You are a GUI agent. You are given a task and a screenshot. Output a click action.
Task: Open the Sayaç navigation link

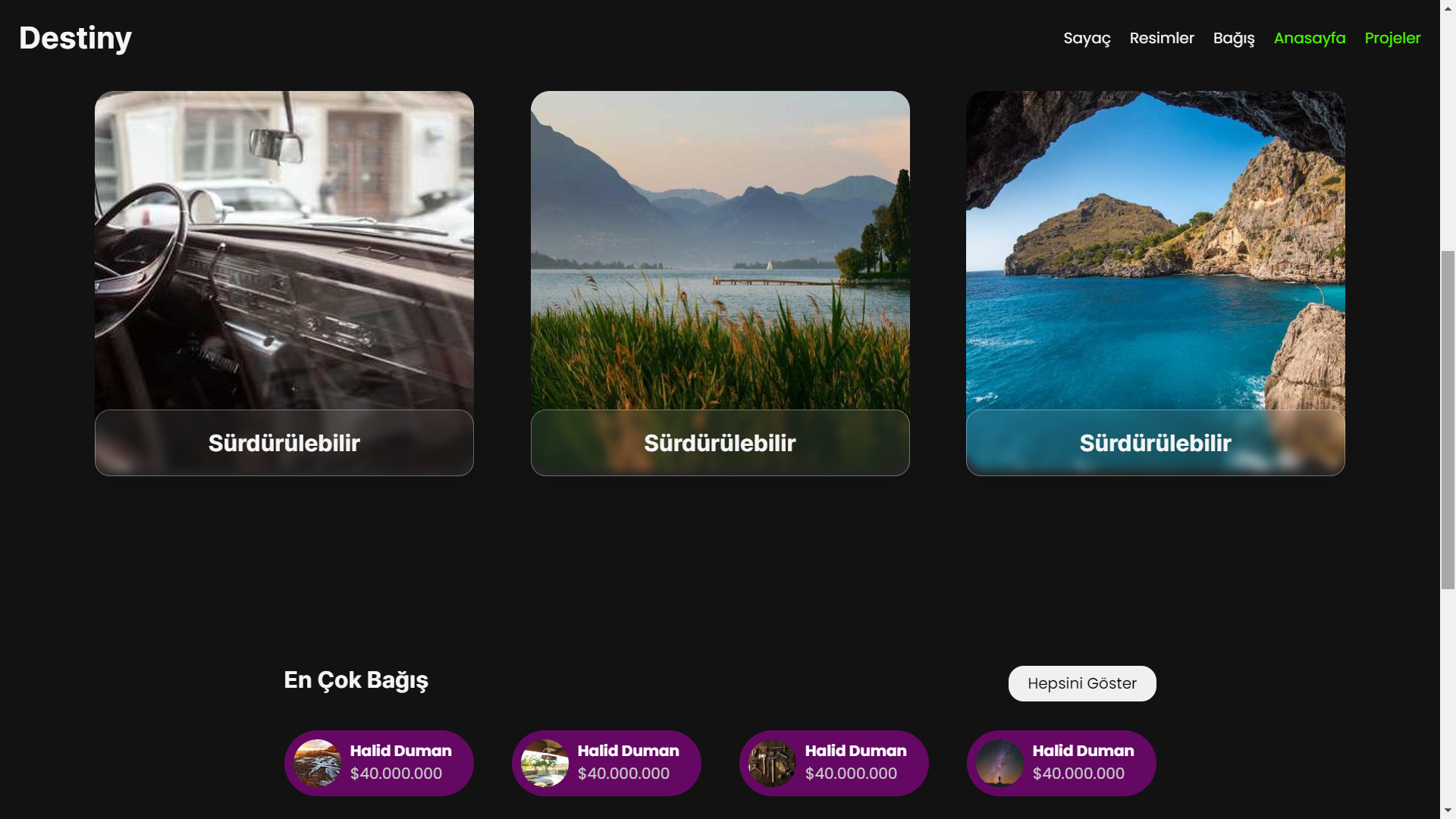coord(1086,38)
